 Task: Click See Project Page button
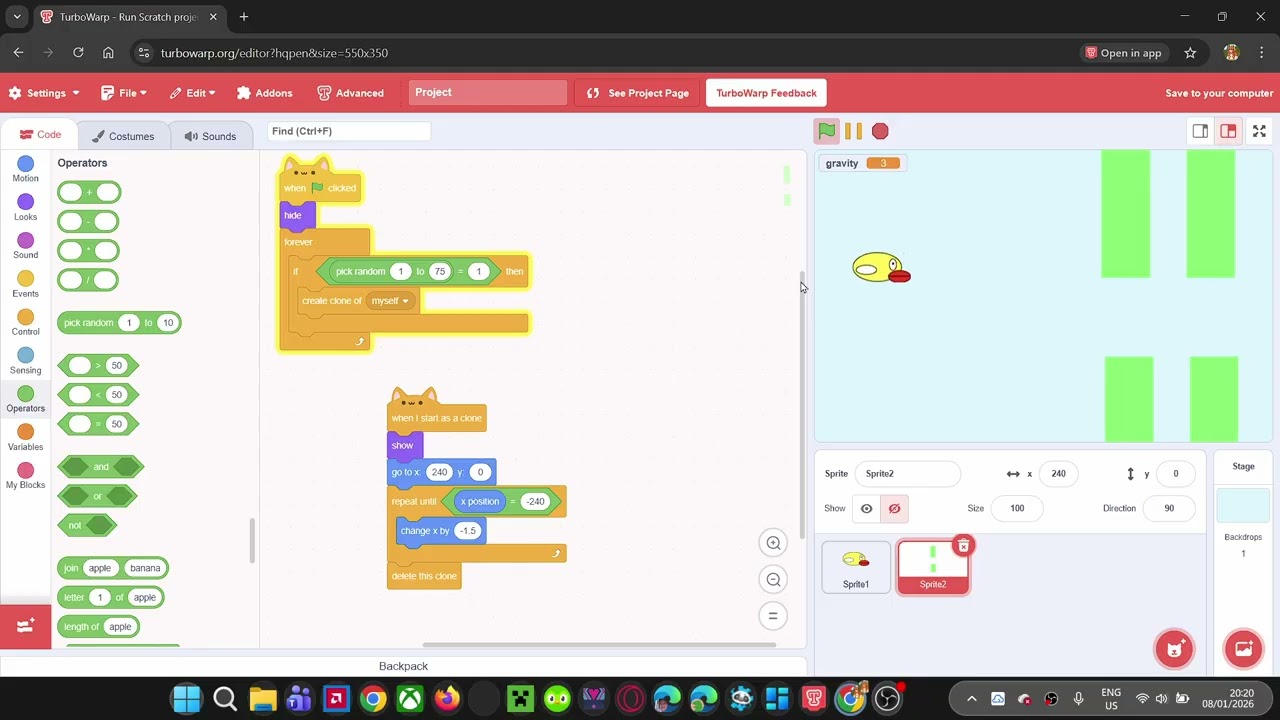pos(638,93)
